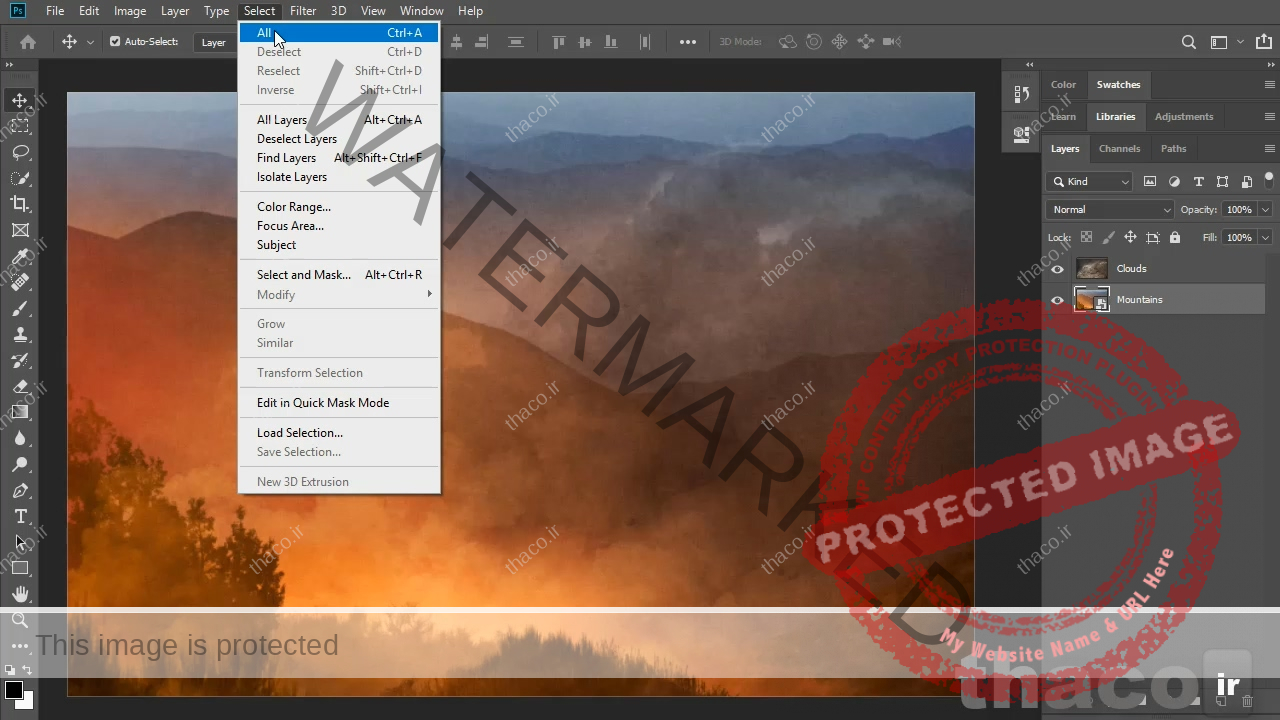
Task: Toggle the layer filtering switch
Action: pyautogui.click(x=1269, y=180)
